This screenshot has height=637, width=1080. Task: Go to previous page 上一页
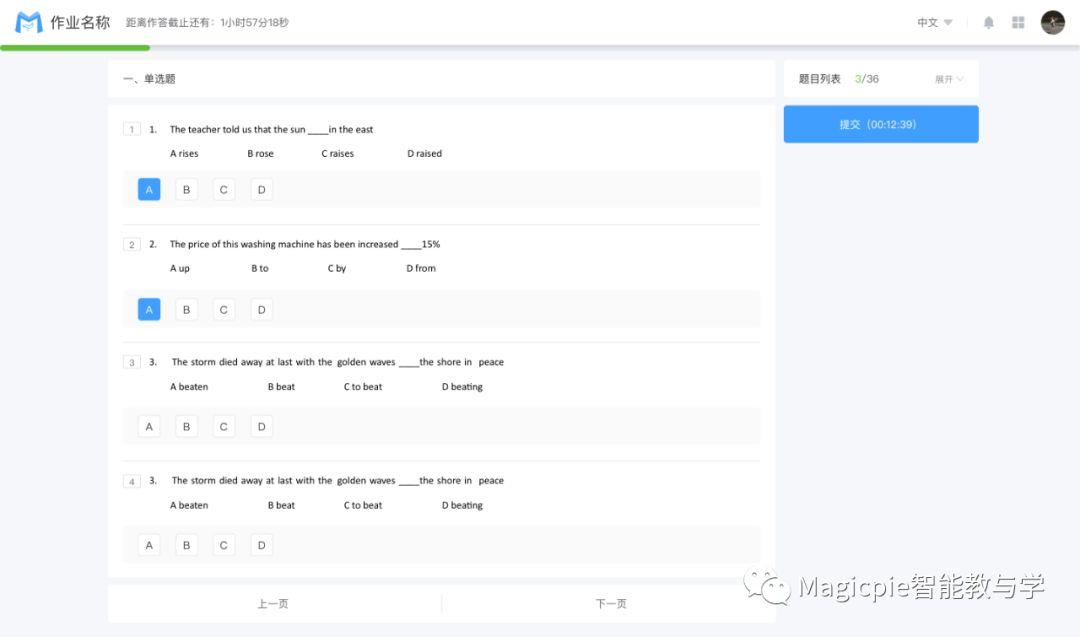[x=273, y=603]
